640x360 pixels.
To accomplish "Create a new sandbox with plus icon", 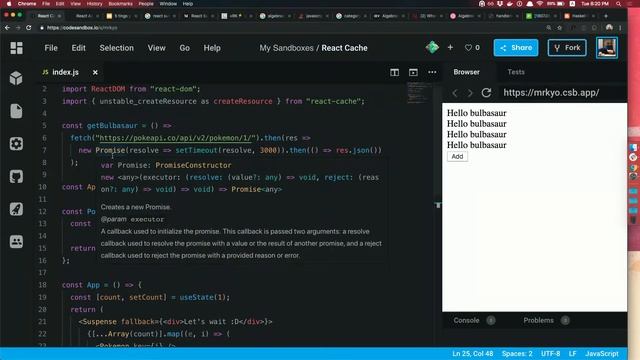I will click(450, 47).
